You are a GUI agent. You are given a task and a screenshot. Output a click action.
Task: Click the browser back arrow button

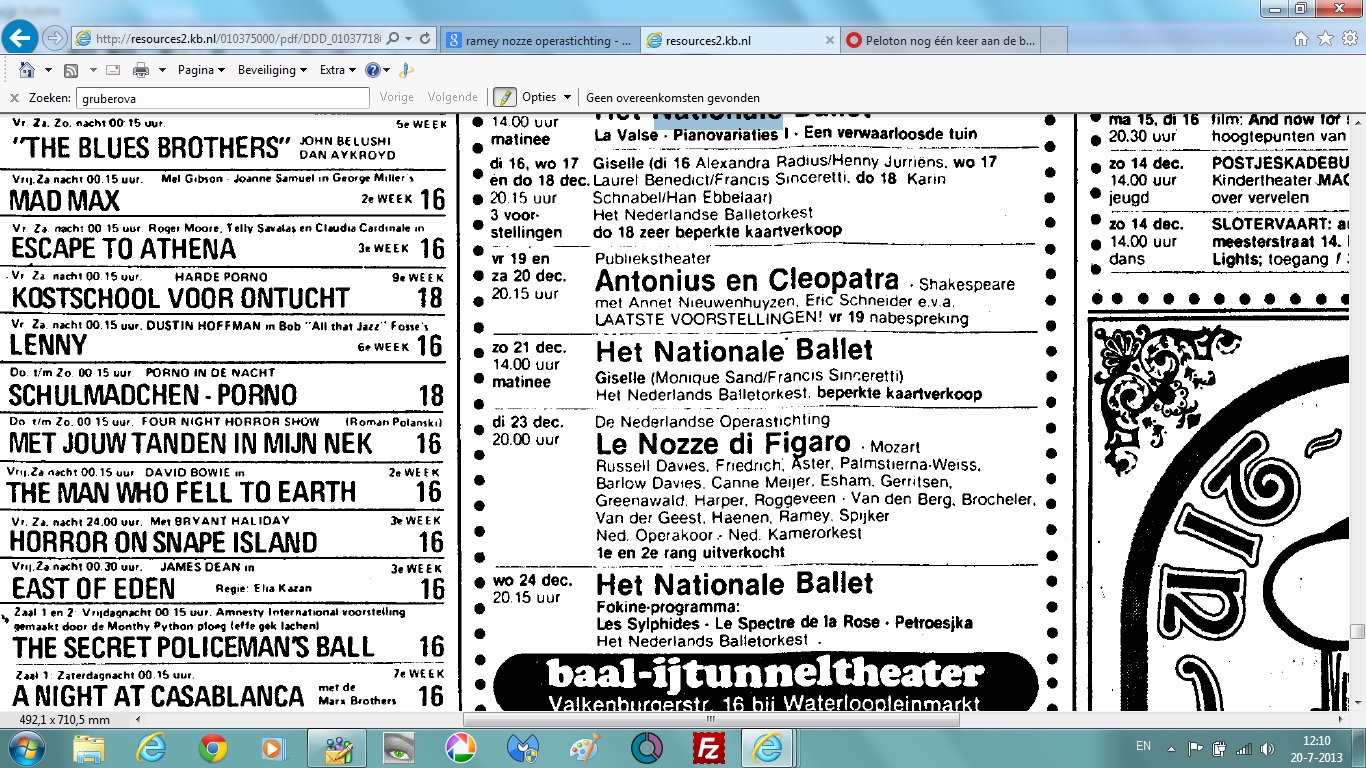[21, 38]
